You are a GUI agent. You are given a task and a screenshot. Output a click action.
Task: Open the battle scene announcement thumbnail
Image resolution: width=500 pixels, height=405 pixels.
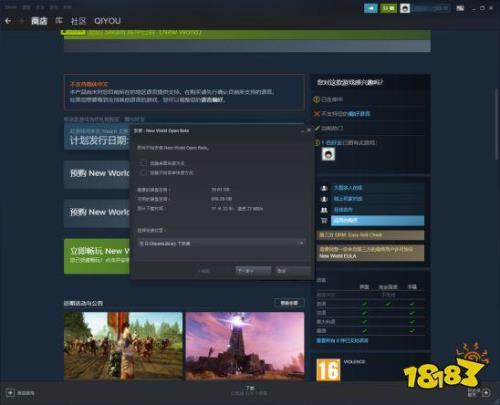123,346
